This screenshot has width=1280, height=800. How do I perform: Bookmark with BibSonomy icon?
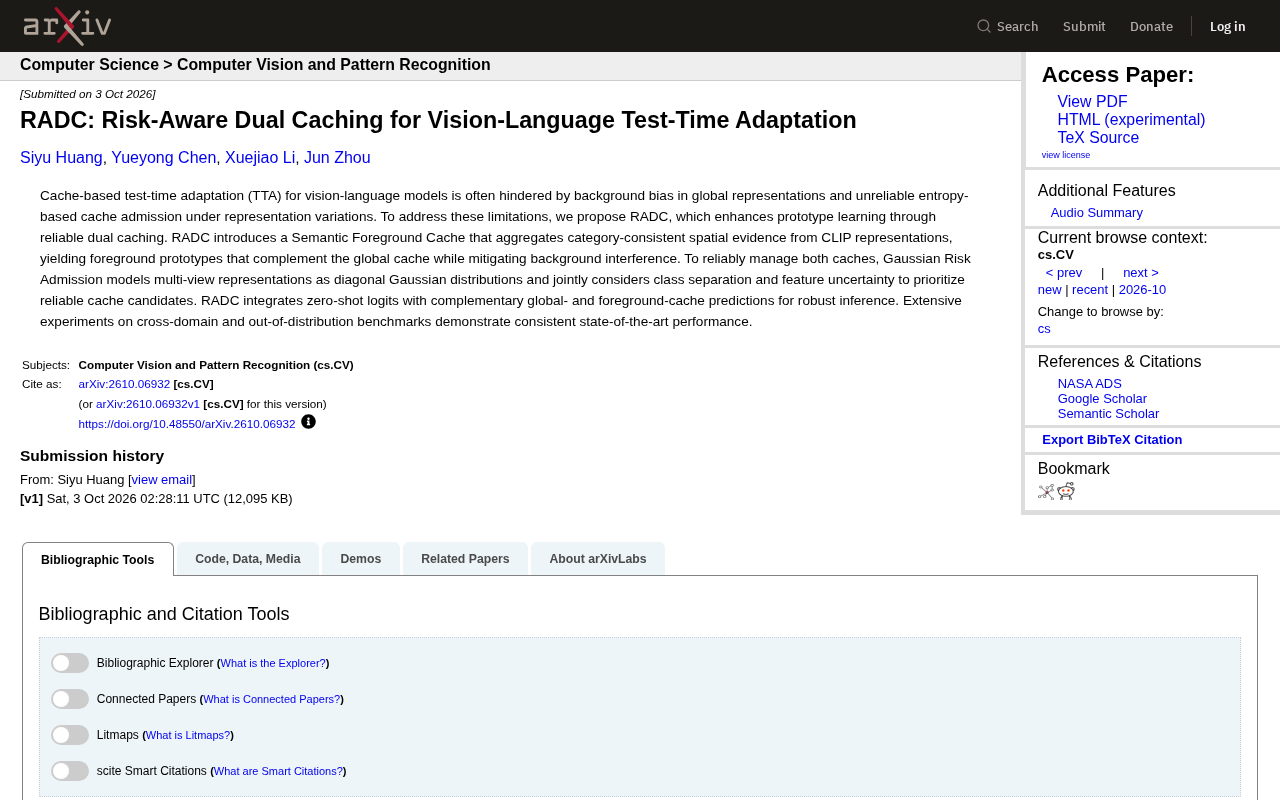click(x=1046, y=491)
